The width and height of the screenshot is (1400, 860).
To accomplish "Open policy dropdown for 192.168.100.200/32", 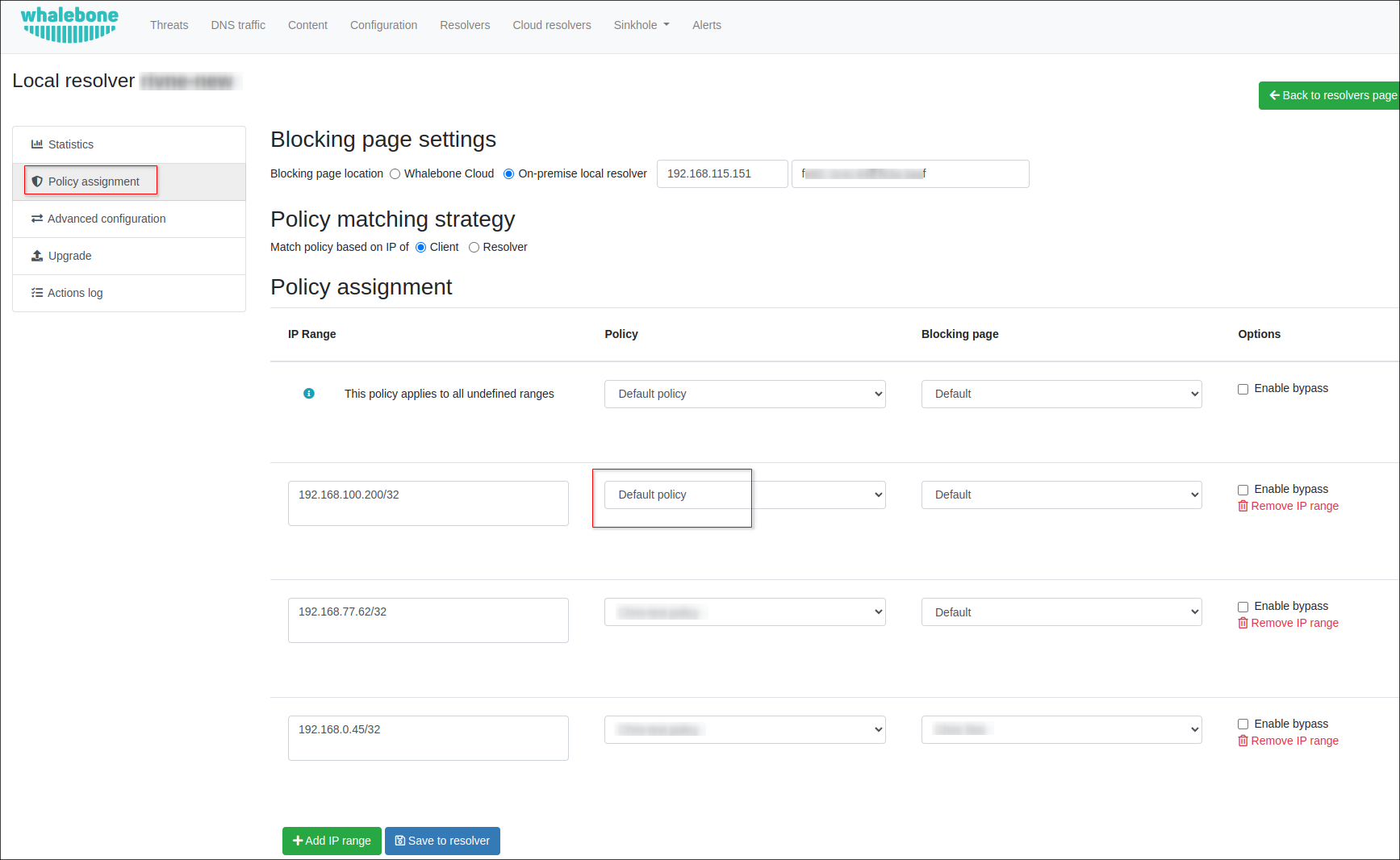I will tap(744, 495).
